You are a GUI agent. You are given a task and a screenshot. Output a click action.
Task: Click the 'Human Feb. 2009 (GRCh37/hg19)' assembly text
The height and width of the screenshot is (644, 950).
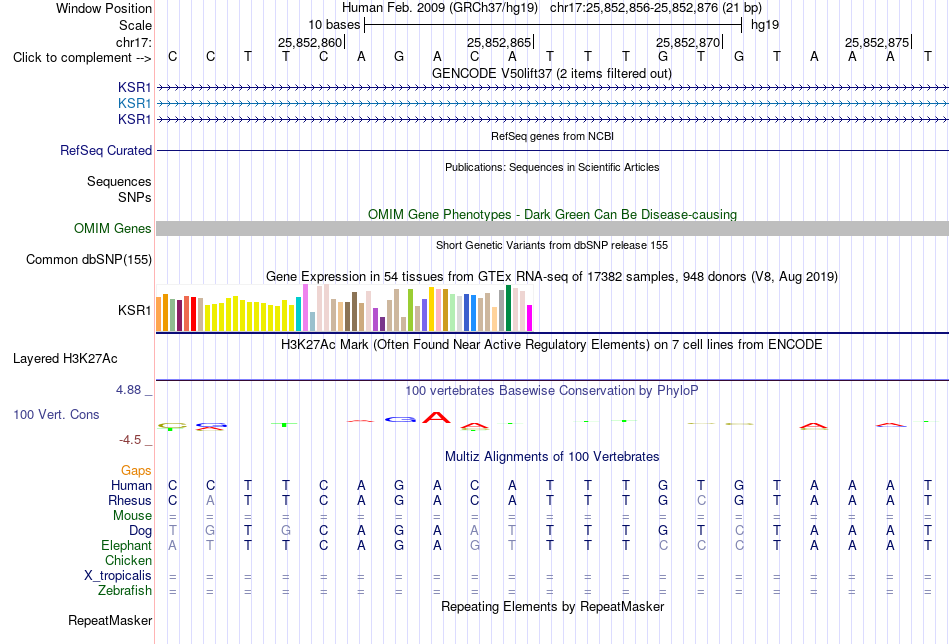click(440, 8)
